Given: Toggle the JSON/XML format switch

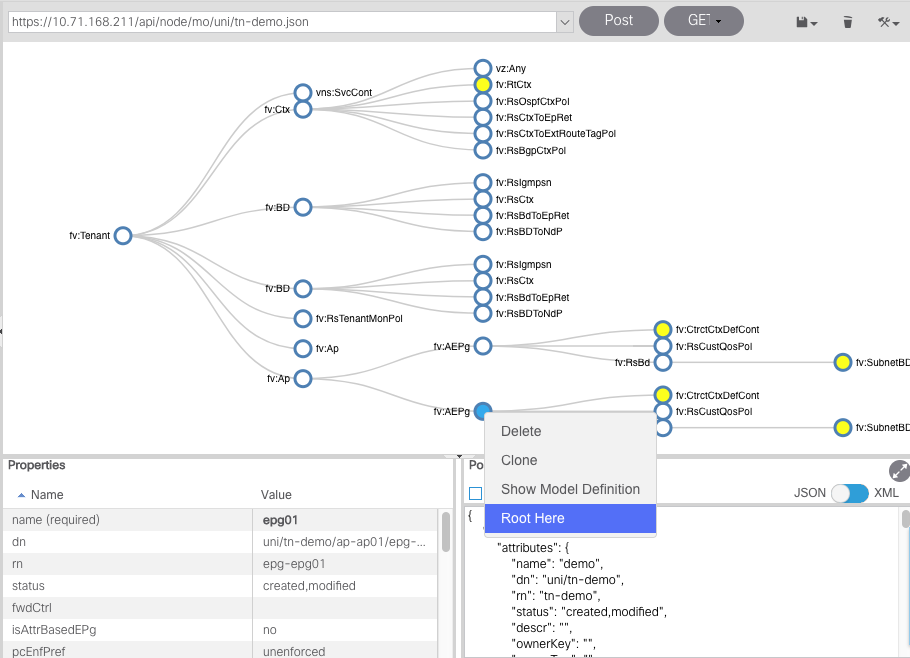Looking at the screenshot, I should (849, 493).
